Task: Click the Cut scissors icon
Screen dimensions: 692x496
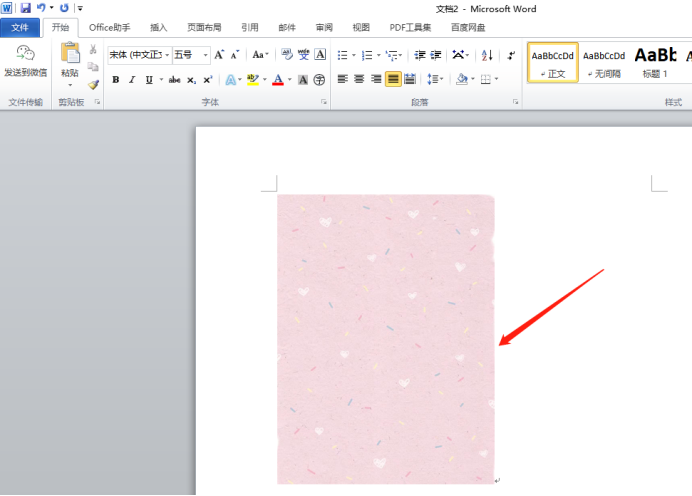Action: 93,49
